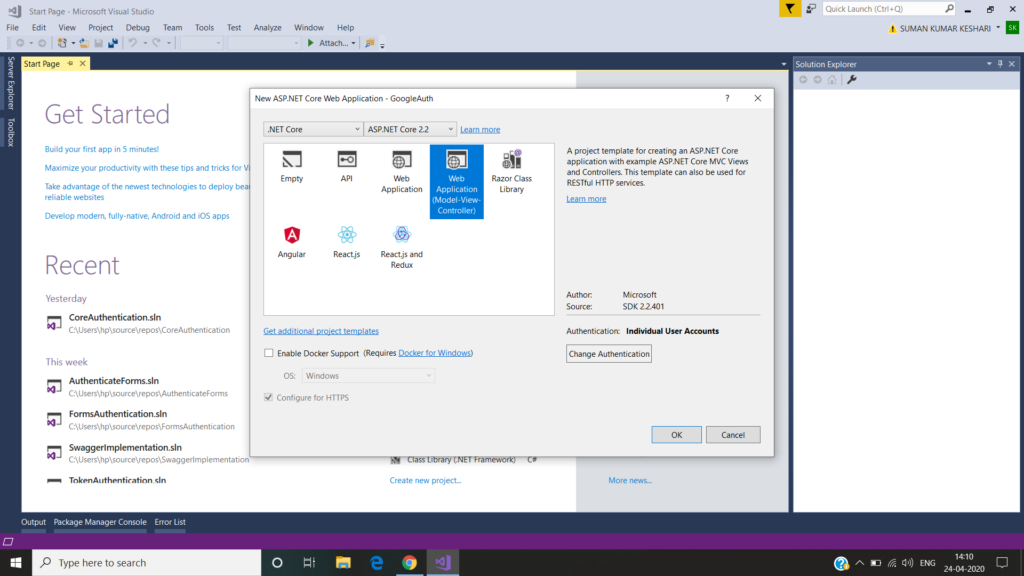This screenshot has width=1024, height=576.
Task: Click Learn more beside the version dropdown
Action: pyautogui.click(x=480, y=129)
